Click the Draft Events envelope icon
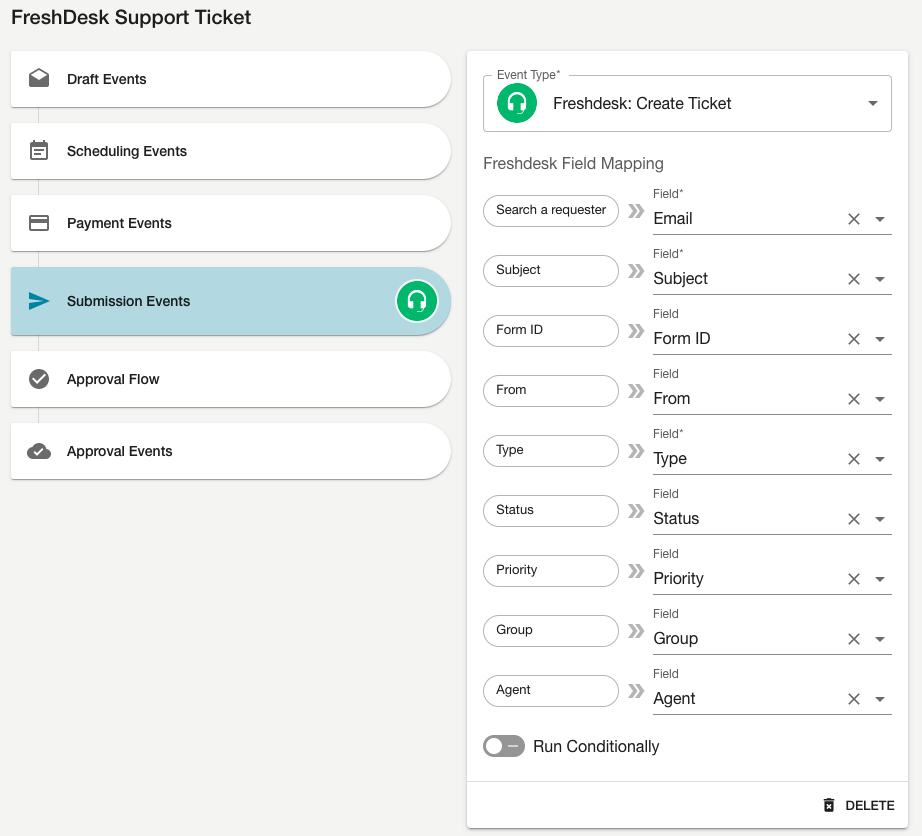The width and height of the screenshot is (922, 836). pyautogui.click(x=39, y=79)
